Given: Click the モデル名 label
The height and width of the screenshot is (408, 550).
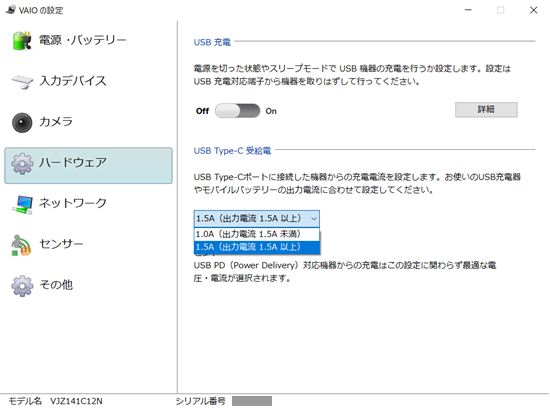Looking at the screenshot, I should tap(25, 401).
